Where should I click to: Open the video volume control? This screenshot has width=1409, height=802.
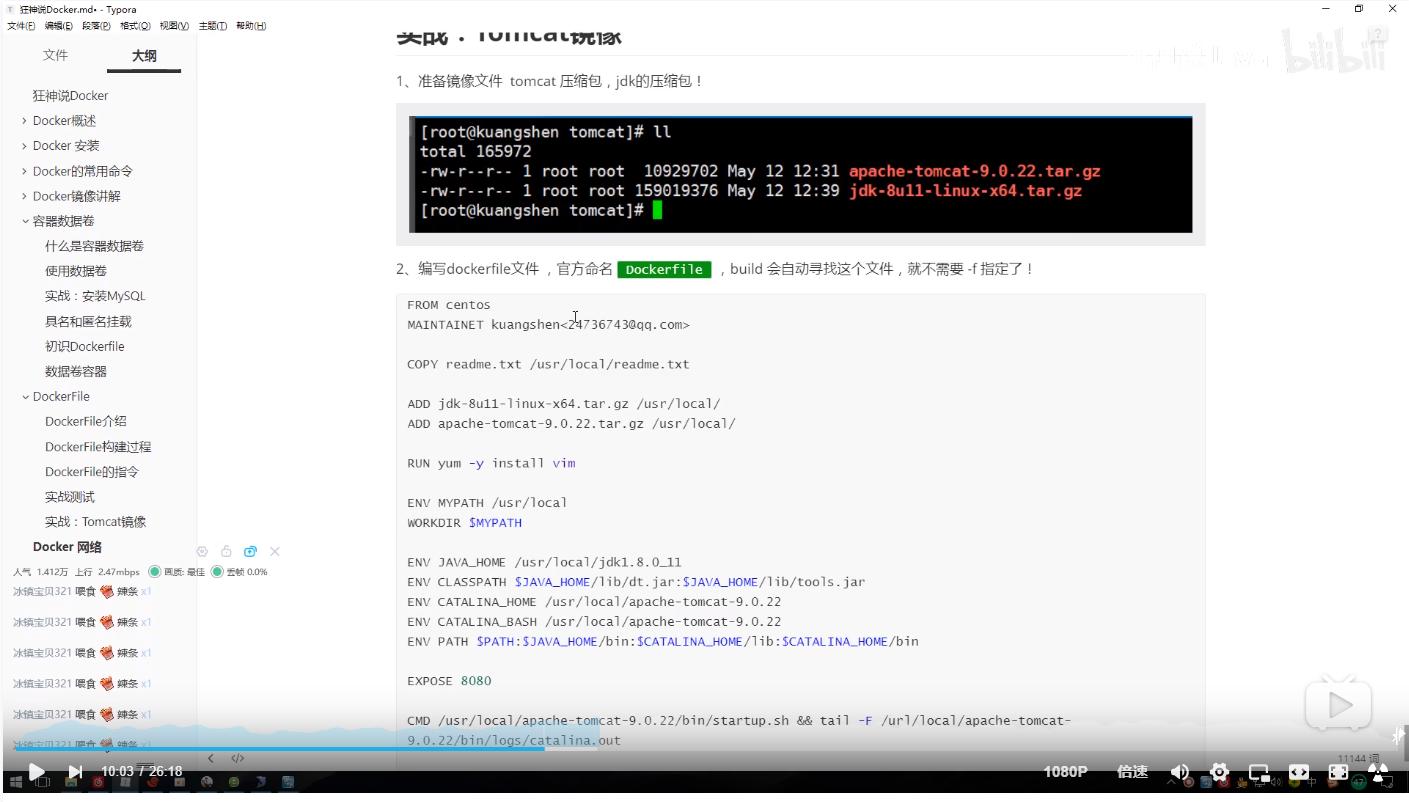click(x=1180, y=772)
